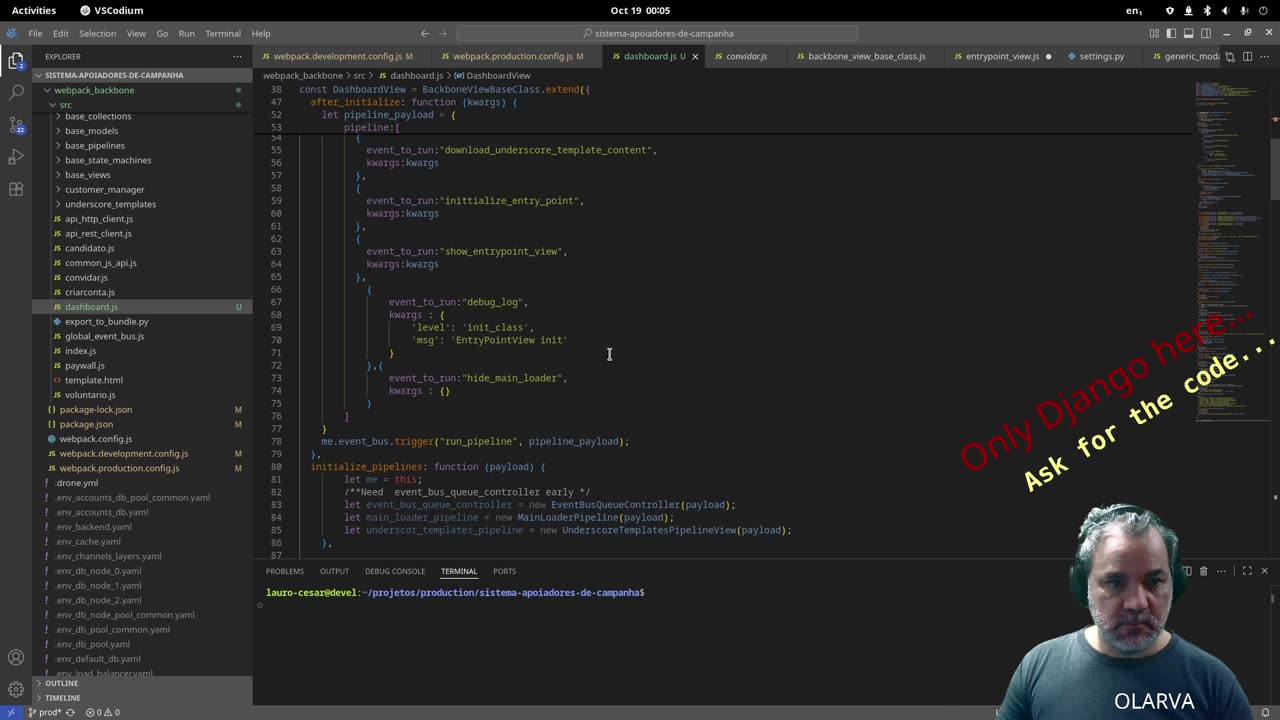The image size is (1280, 720).
Task: Collapse the webpack_backbone folder
Action: tap(94, 90)
